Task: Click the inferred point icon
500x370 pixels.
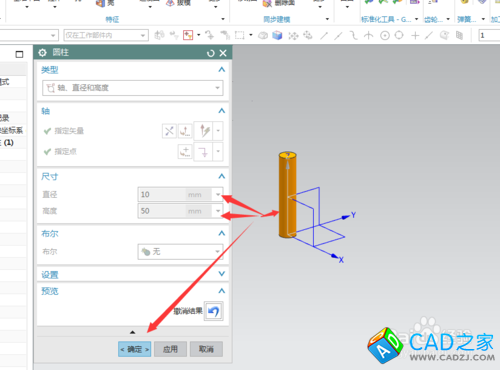Action: click(203, 152)
